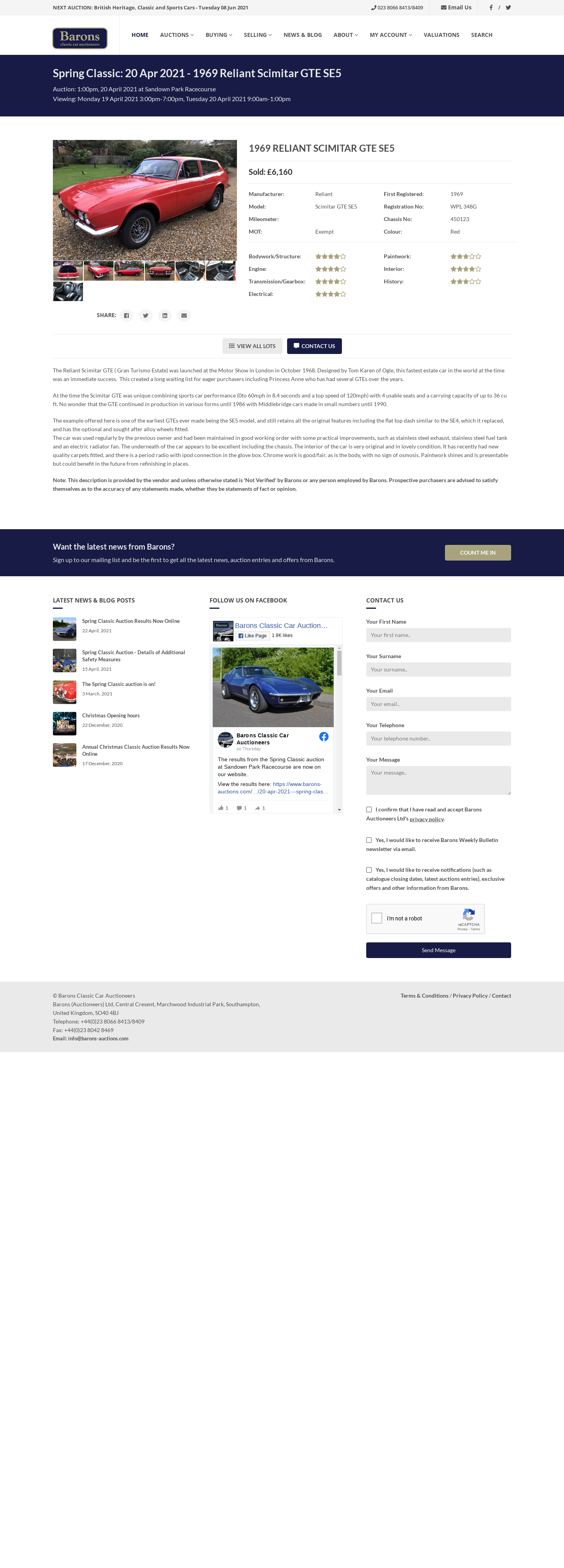Check the I'm not a robot box
564x1568 pixels.
click(377, 918)
